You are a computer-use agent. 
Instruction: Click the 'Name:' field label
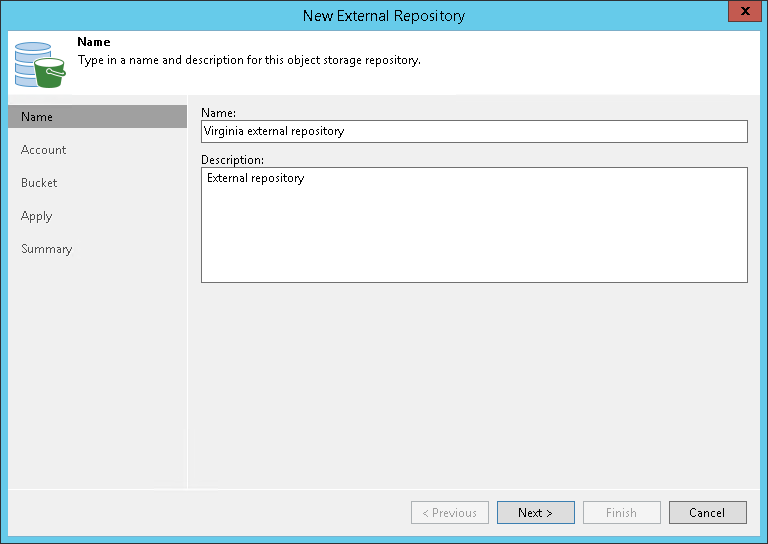tap(218, 113)
